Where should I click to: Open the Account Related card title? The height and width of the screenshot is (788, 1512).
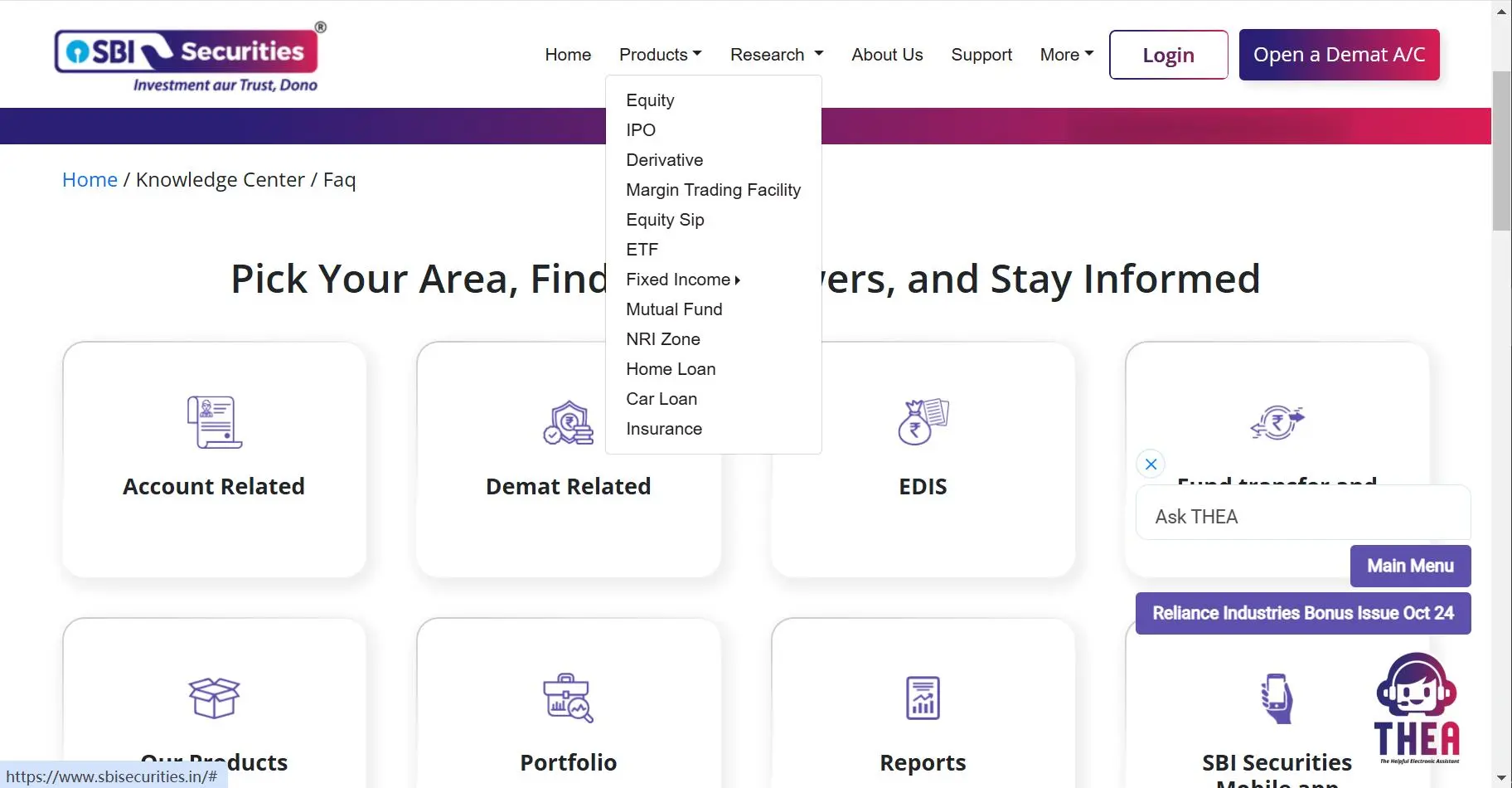coord(214,486)
